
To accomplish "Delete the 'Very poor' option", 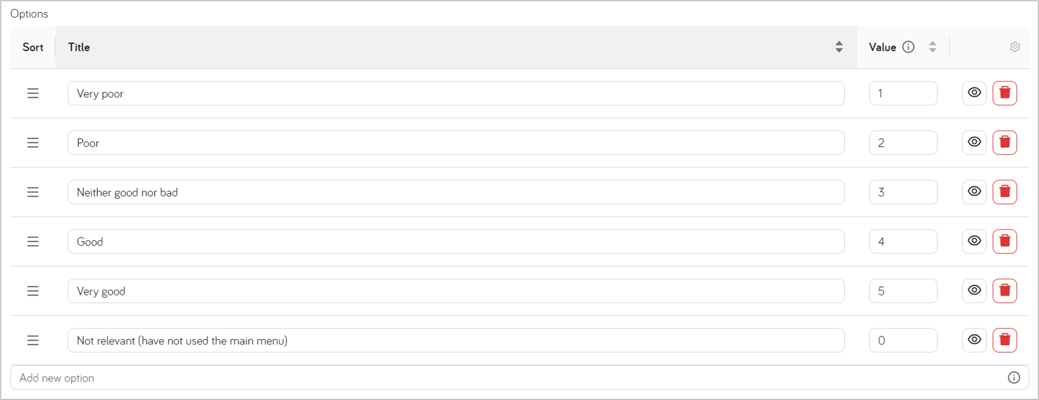I will coord(1005,93).
